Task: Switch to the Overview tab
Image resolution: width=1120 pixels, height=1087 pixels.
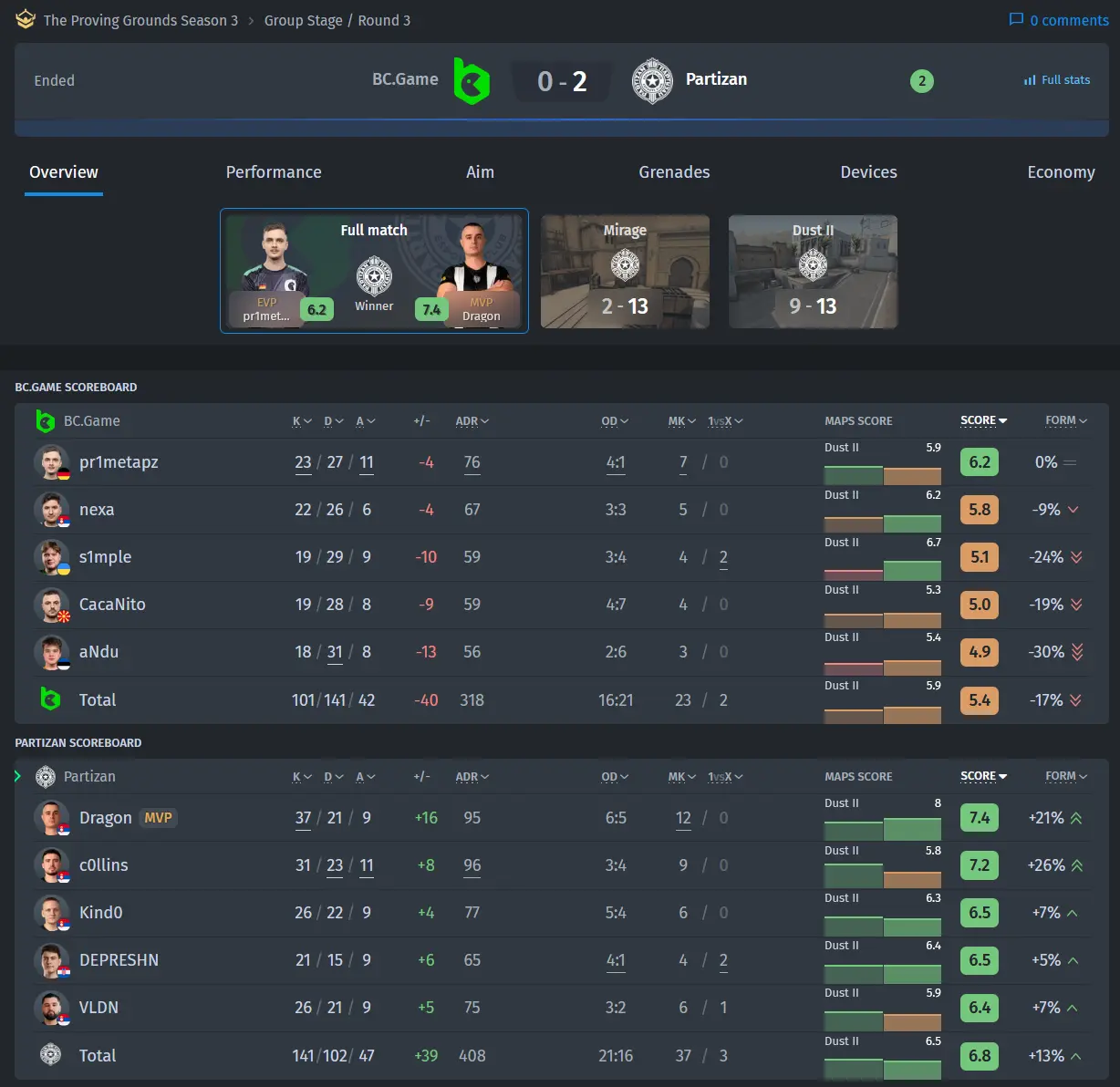Action: (64, 172)
